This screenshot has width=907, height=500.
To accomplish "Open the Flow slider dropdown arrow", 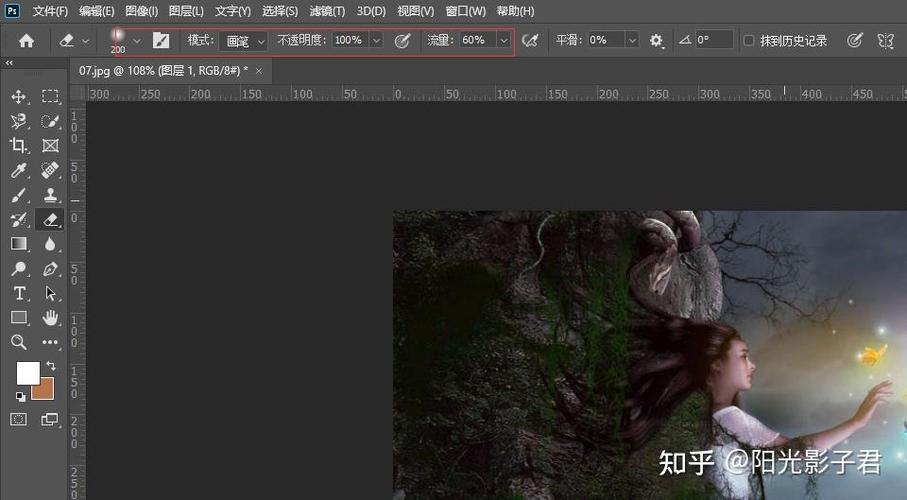I will (x=504, y=41).
